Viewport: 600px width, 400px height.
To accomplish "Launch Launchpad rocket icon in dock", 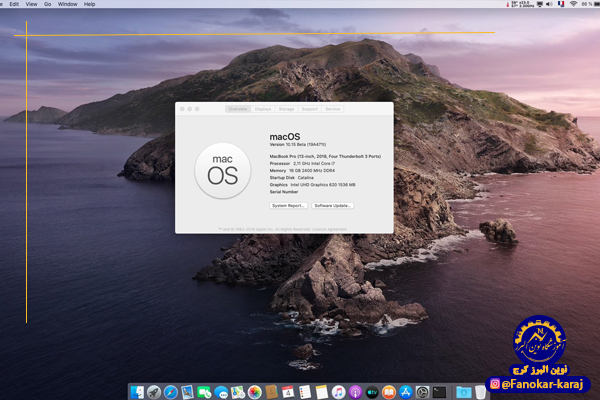I will (x=154, y=392).
